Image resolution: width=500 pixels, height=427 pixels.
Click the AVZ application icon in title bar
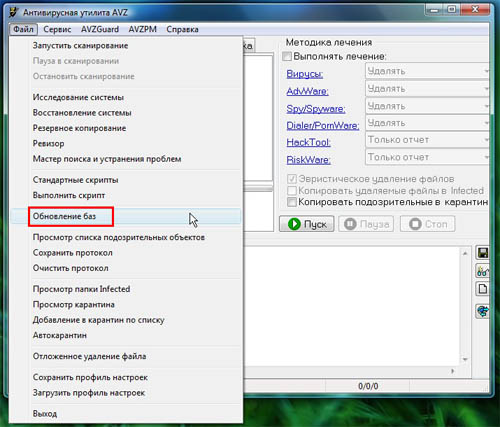(13, 13)
